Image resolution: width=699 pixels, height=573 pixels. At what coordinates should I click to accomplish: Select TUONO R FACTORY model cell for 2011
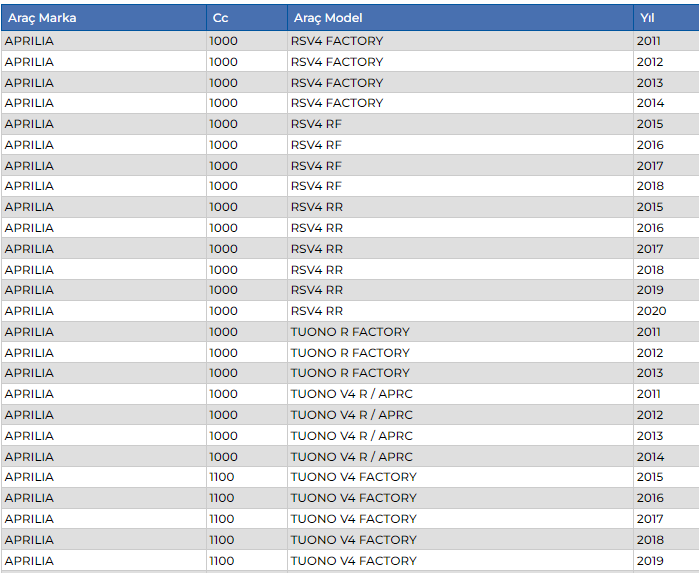[x=350, y=332]
